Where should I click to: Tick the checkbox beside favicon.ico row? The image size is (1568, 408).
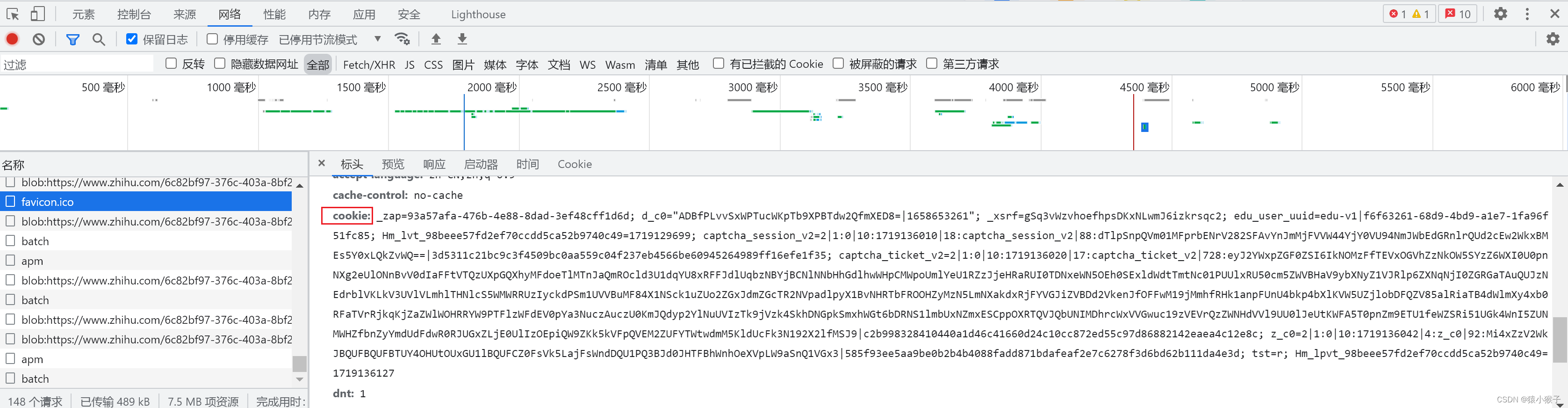(10, 201)
